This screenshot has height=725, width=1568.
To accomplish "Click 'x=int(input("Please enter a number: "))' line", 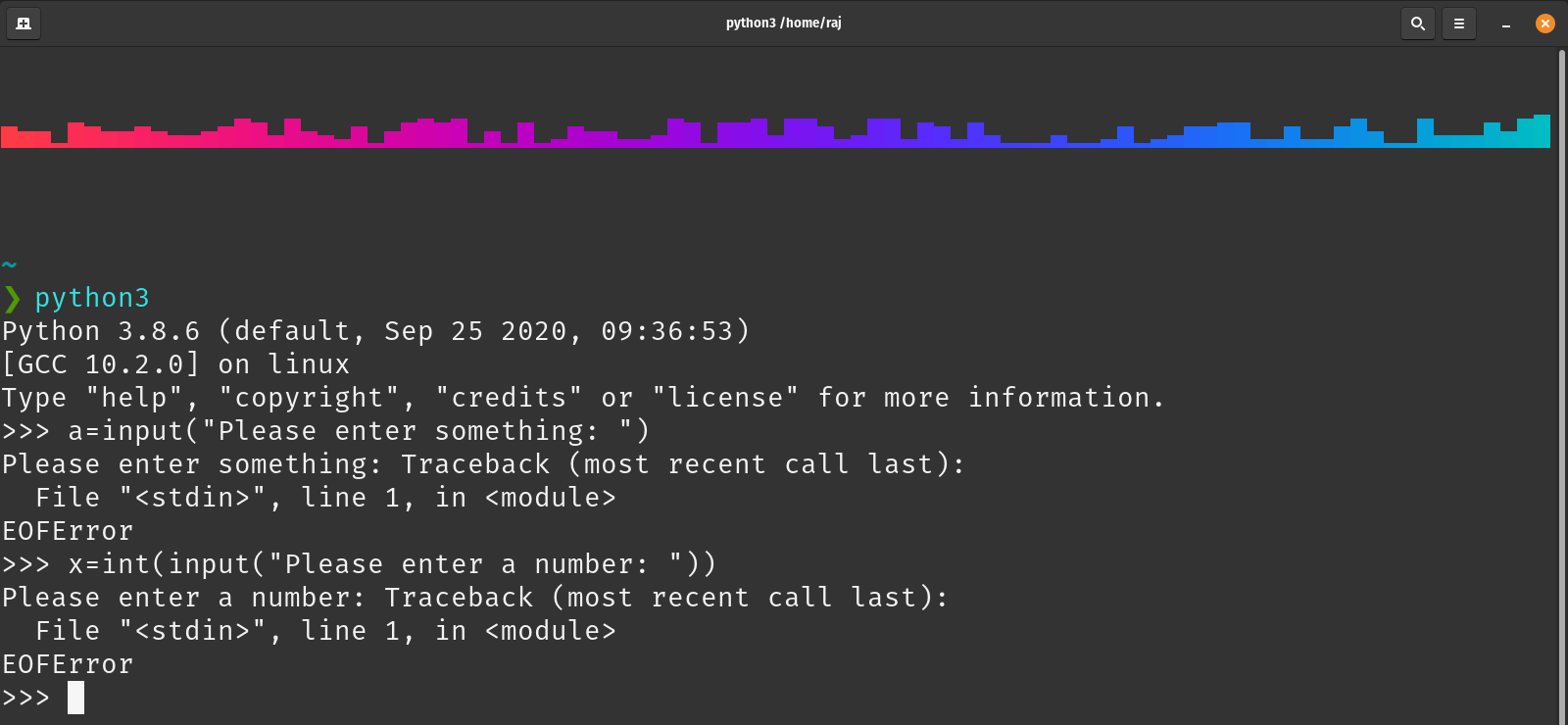I will (360, 564).
